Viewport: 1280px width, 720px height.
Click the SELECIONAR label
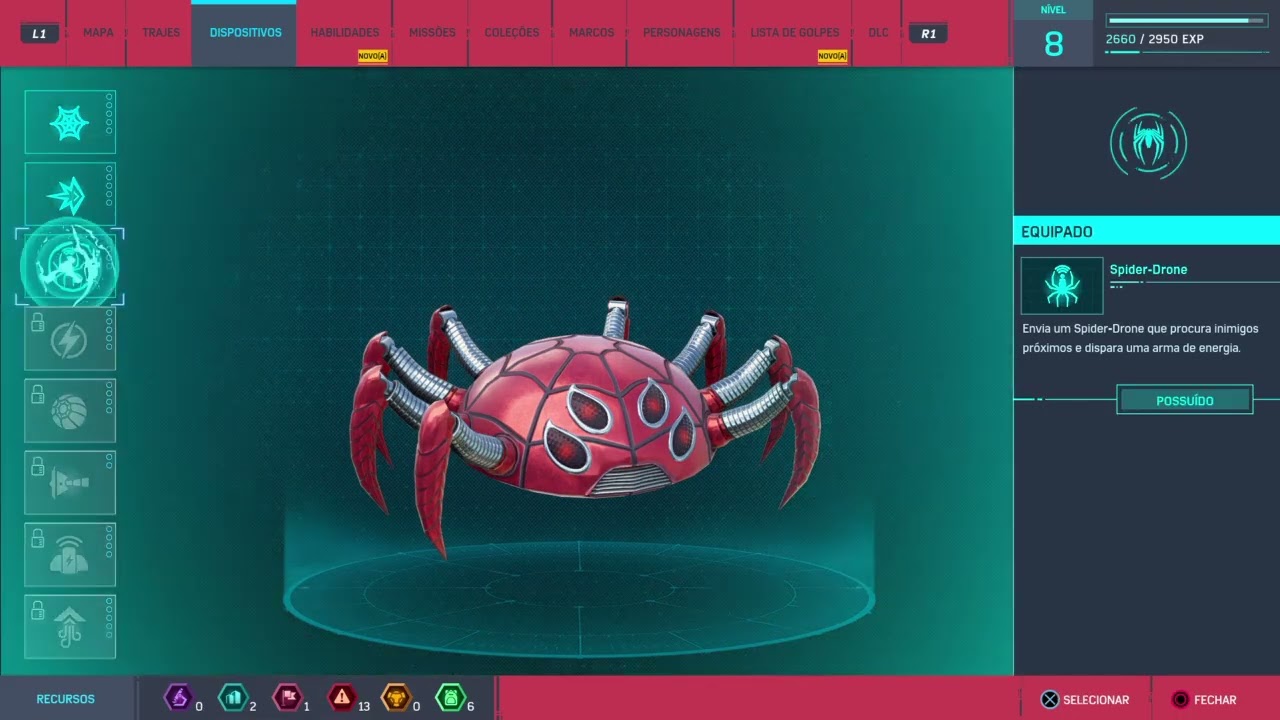pos(1096,700)
